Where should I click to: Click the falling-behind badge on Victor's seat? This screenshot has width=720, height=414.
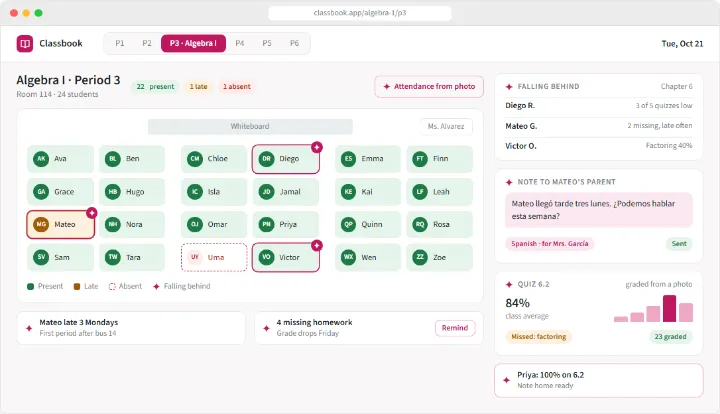(x=317, y=246)
